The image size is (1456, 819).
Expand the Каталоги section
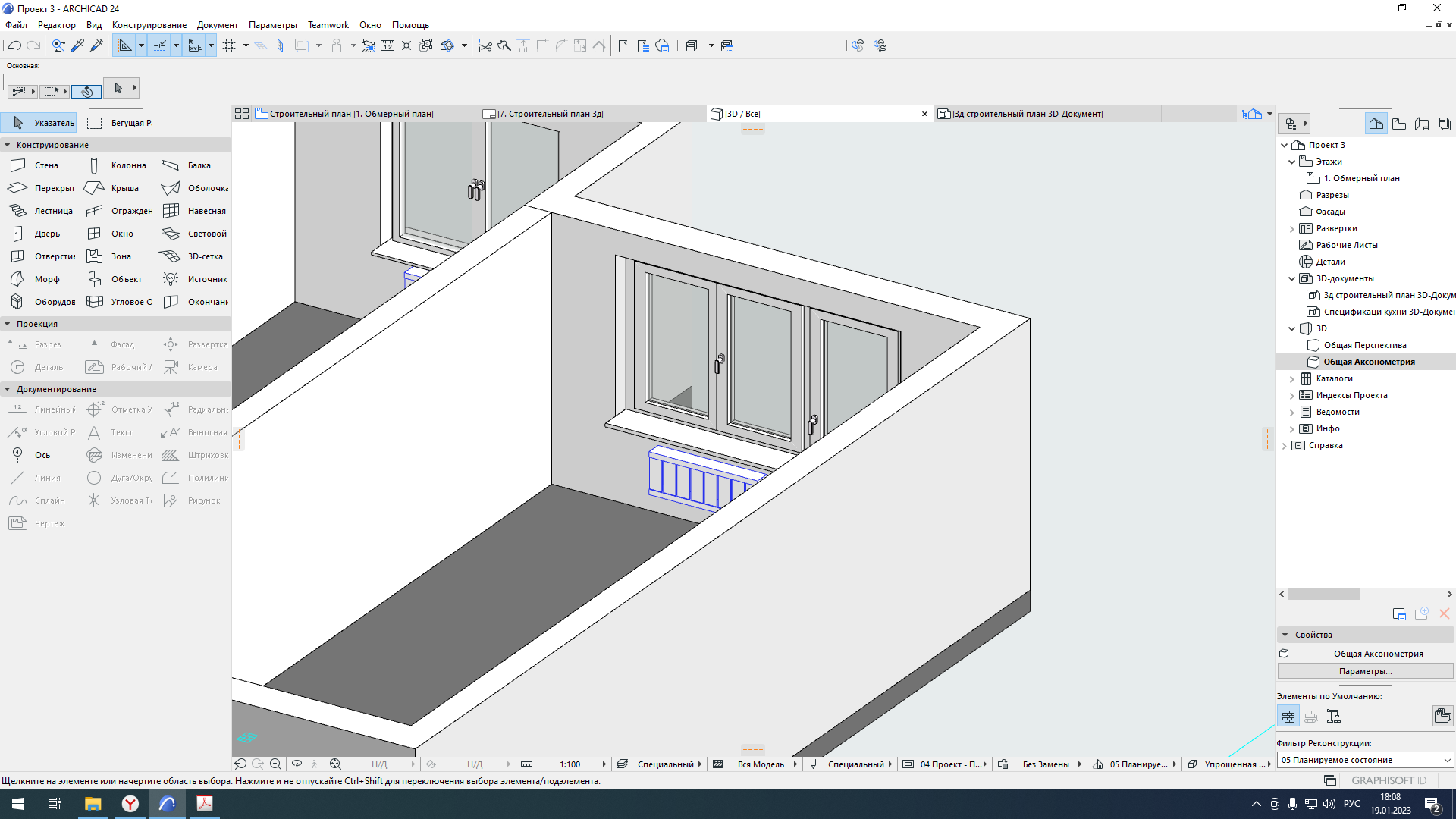click(1291, 378)
